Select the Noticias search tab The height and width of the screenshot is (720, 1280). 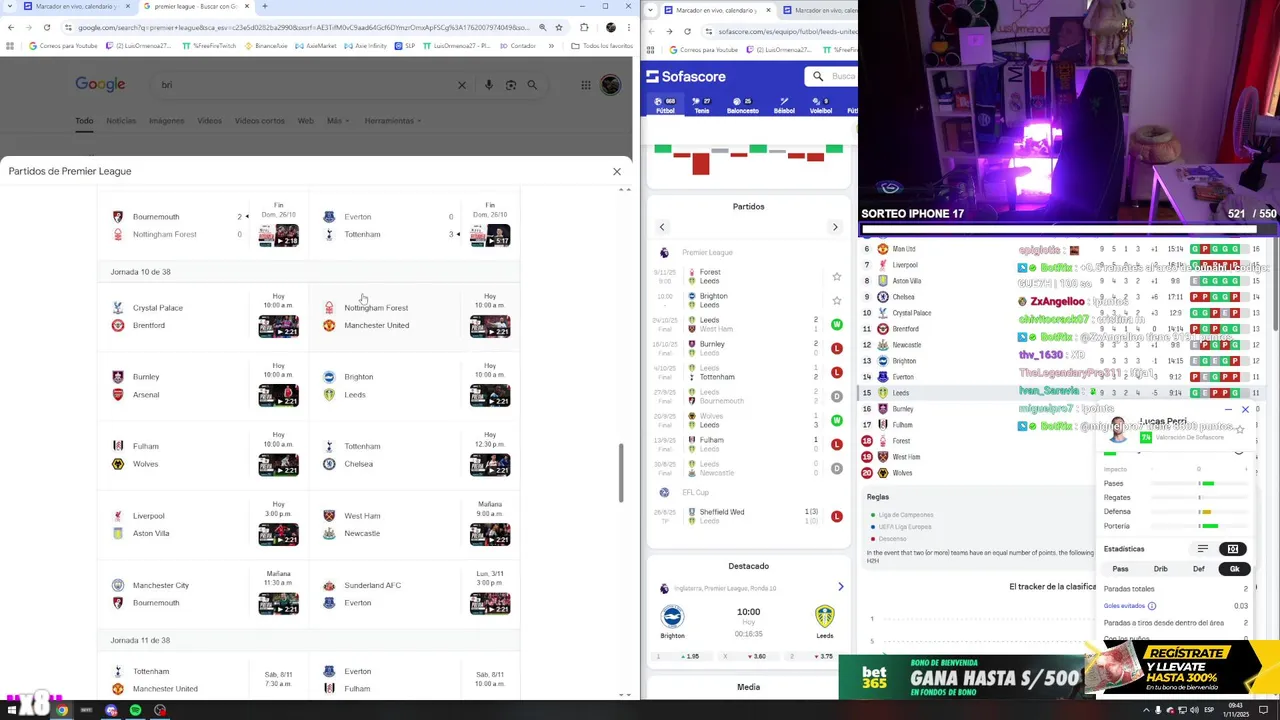click(x=121, y=121)
